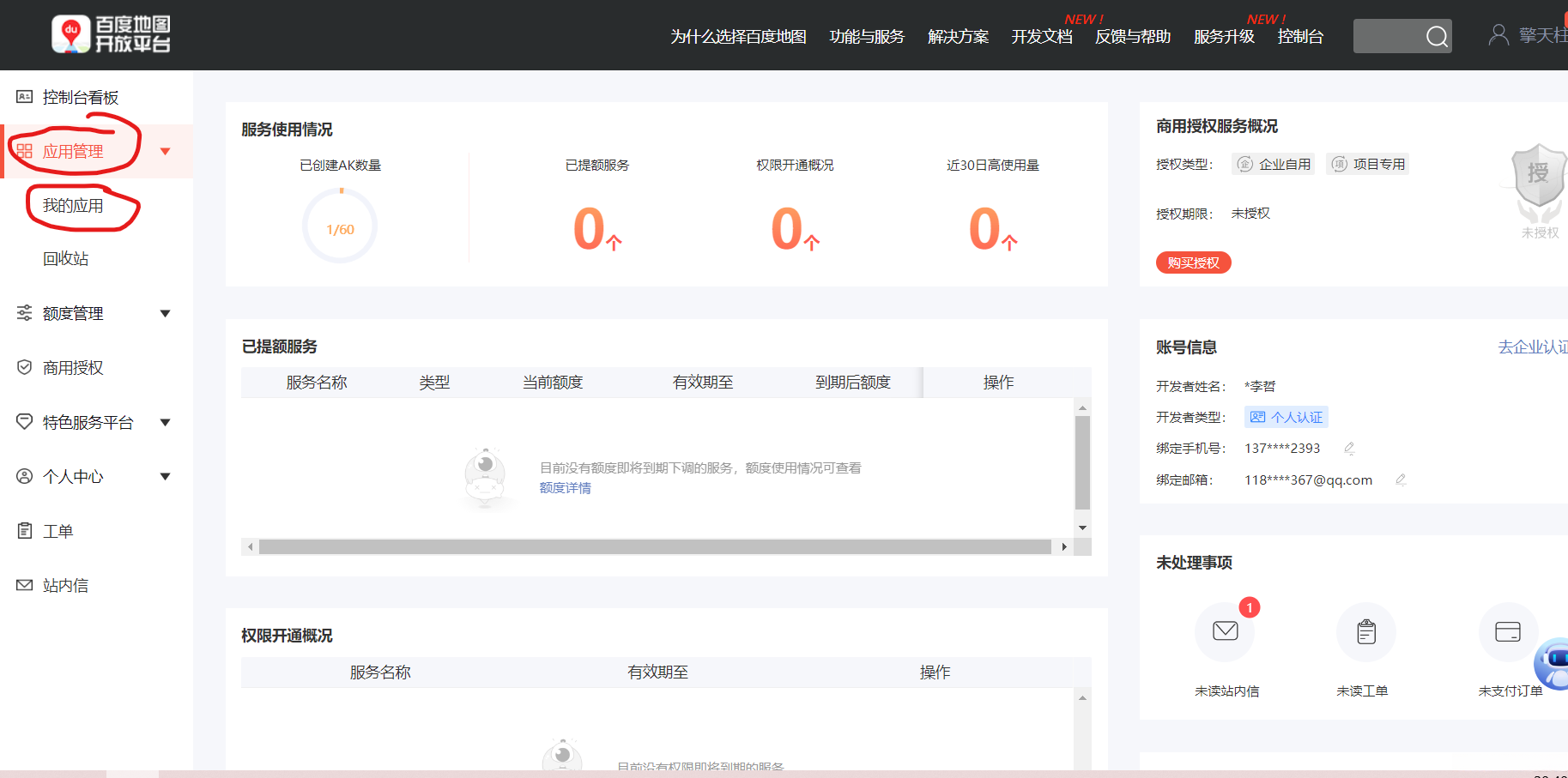The image size is (1568, 778).
Task: Click the phone number 137****2393
Action: coord(1282,449)
